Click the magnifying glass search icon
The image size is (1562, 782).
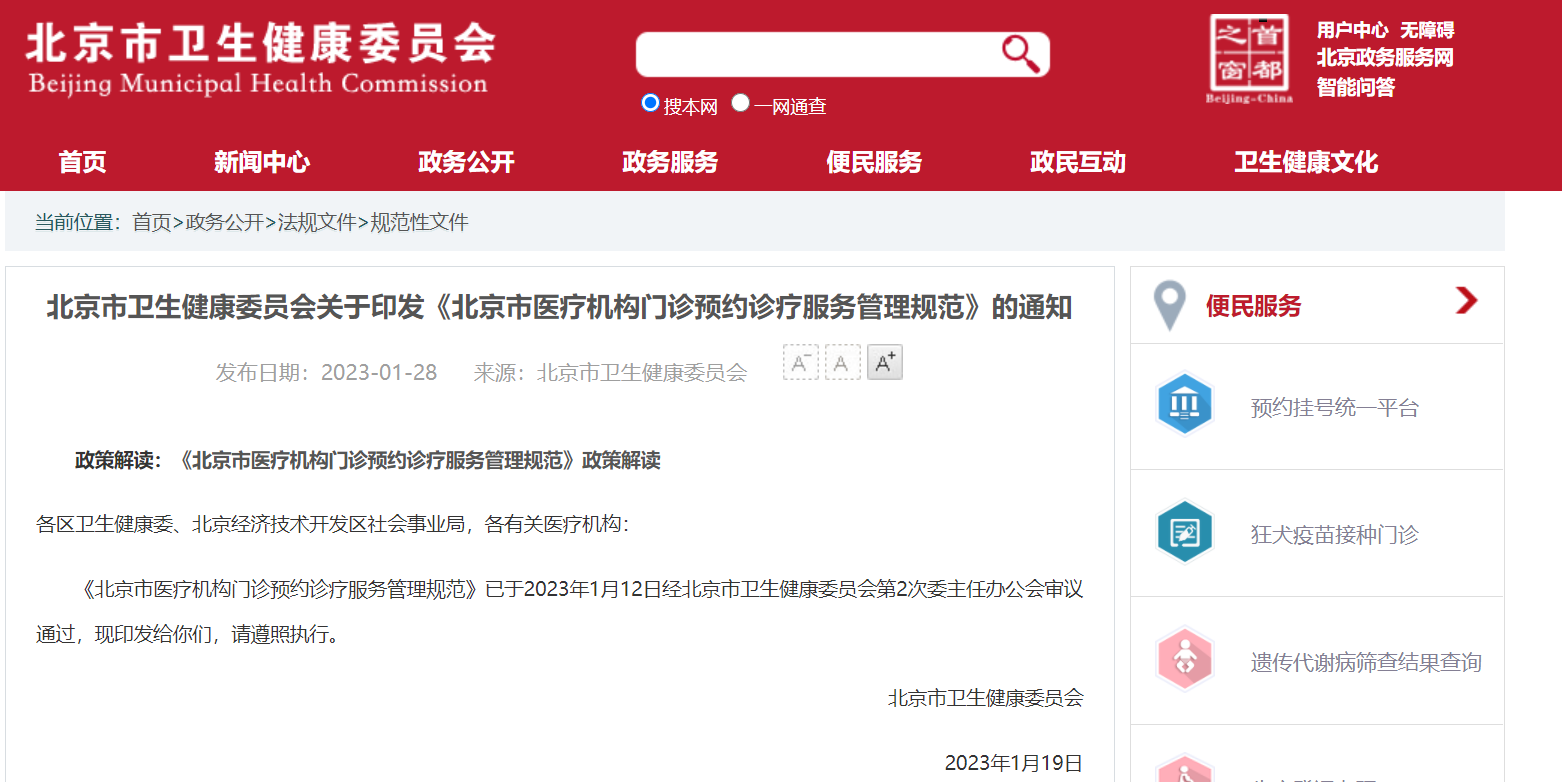point(1020,54)
